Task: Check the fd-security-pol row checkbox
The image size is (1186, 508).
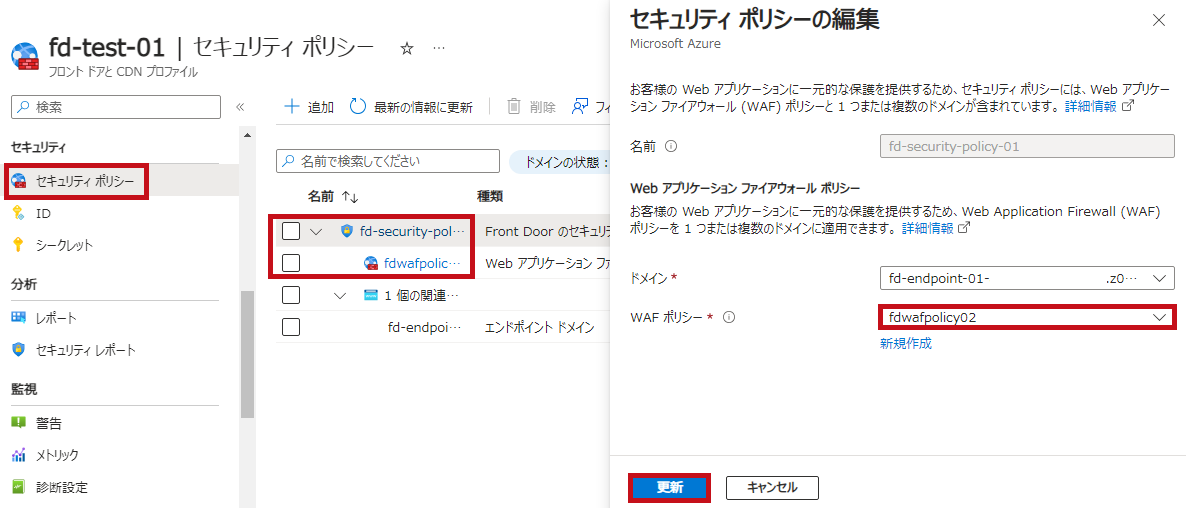Action: point(291,231)
